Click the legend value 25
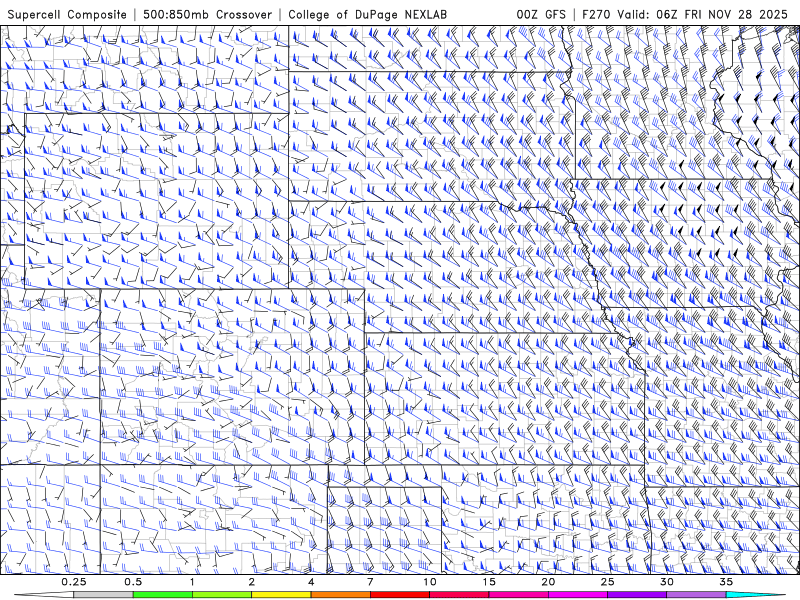800x600 pixels. tap(607, 582)
